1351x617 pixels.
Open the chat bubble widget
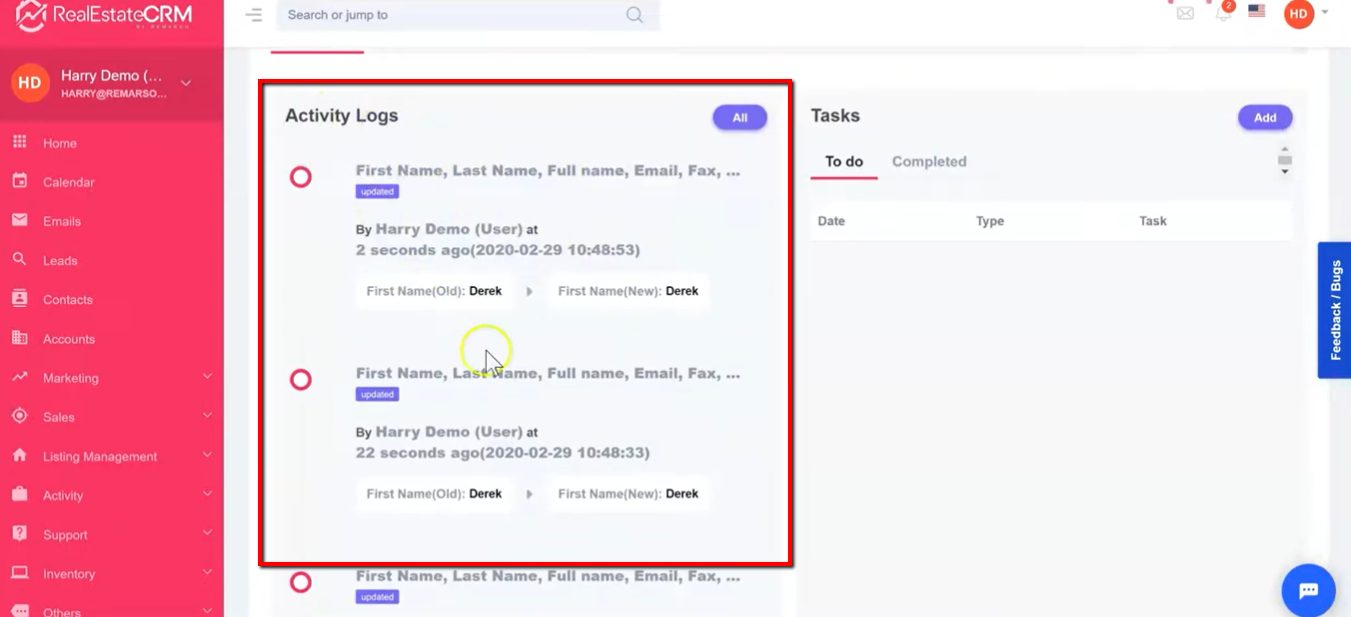point(1308,590)
